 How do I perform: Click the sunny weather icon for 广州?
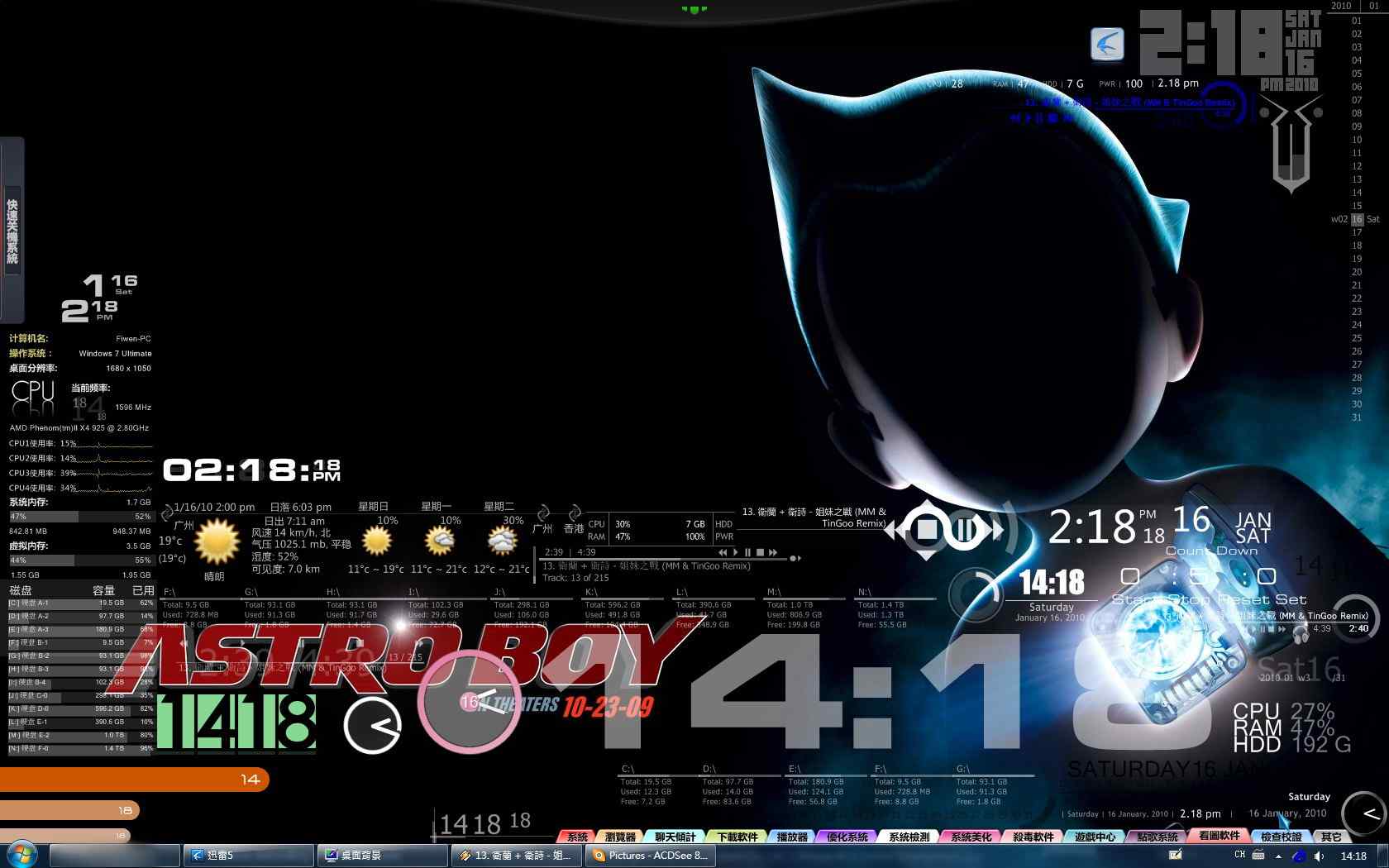(x=217, y=543)
